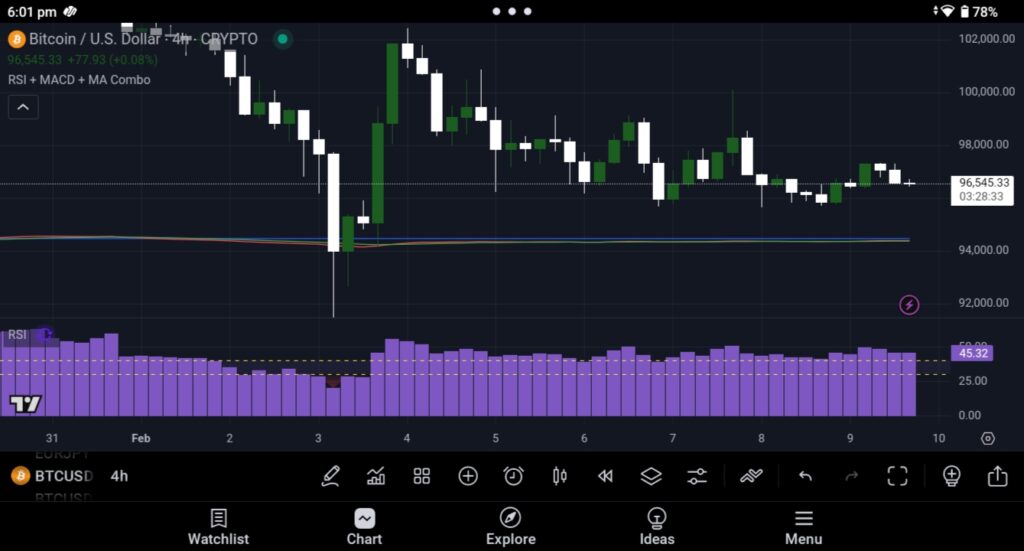This screenshot has width=1024, height=551.
Task: Tap the RSI value label 45.32
Action: point(973,353)
